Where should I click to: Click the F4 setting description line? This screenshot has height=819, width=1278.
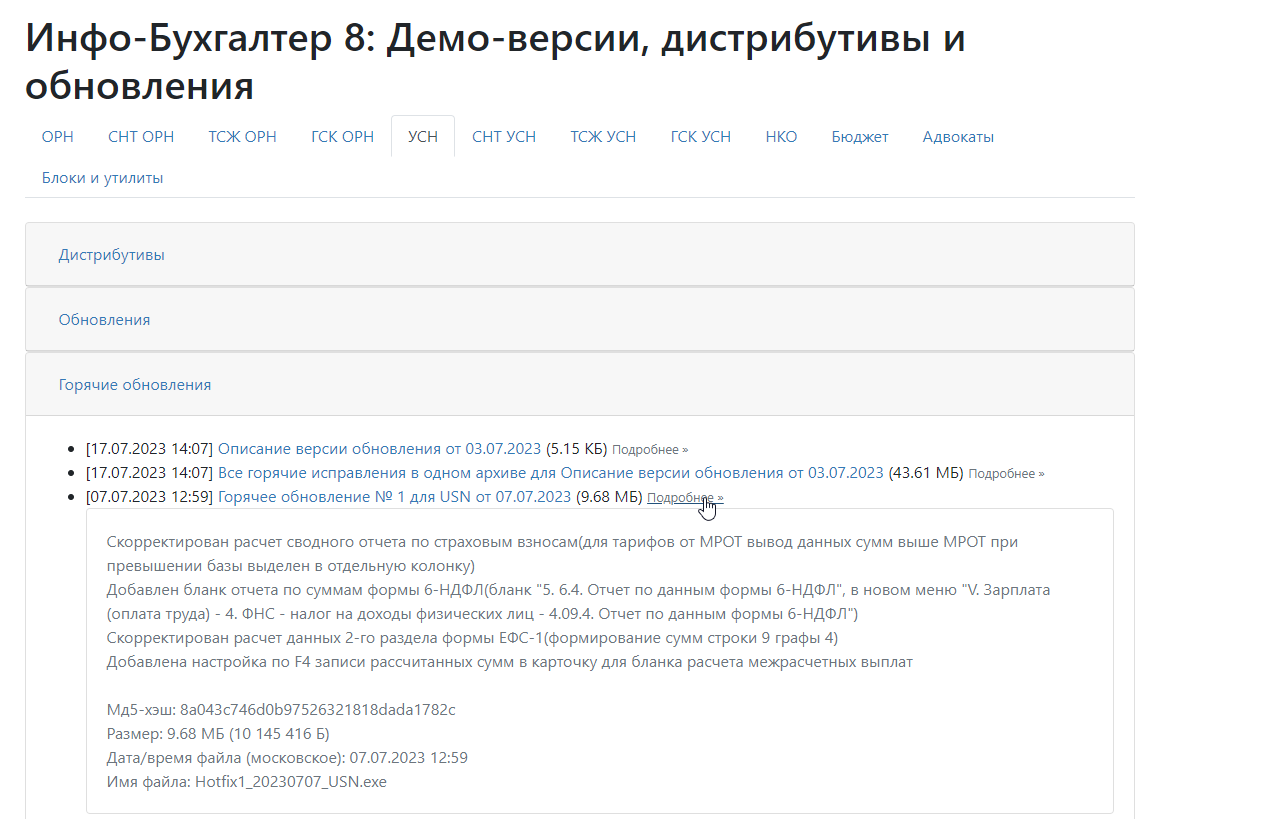[510, 662]
